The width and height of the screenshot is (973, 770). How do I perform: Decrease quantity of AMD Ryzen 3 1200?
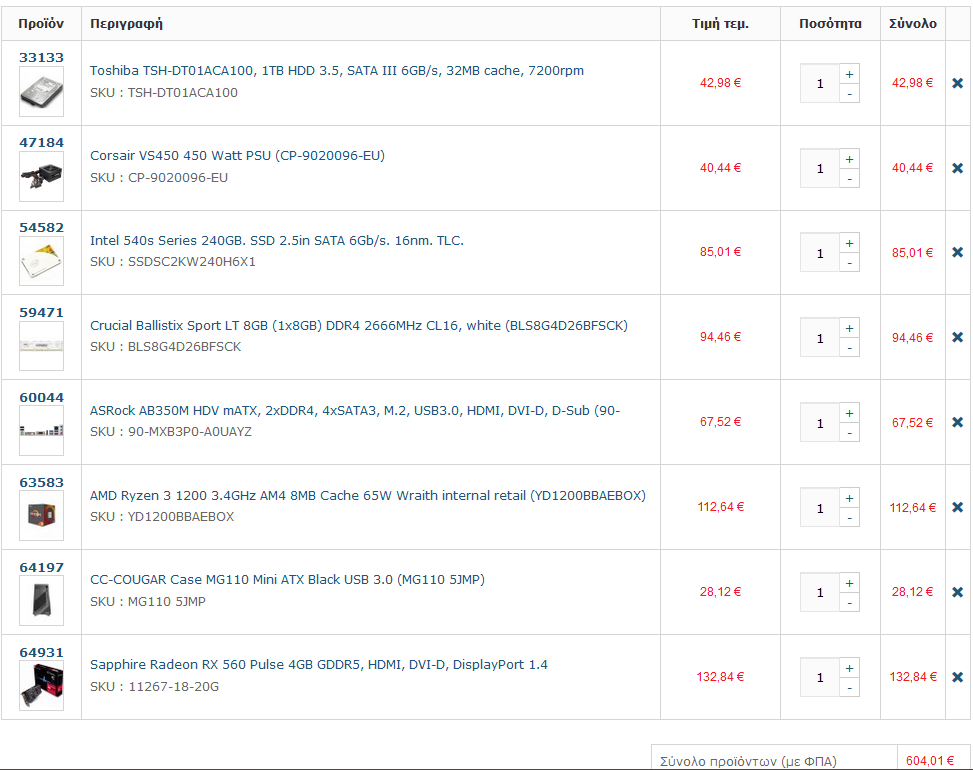coord(850,518)
